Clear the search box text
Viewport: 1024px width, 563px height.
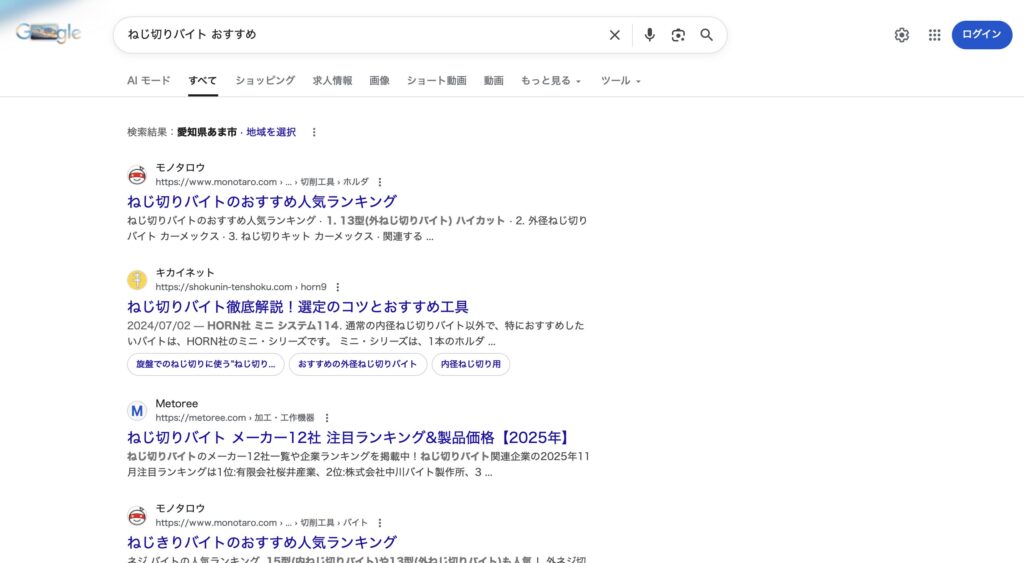click(614, 35)
